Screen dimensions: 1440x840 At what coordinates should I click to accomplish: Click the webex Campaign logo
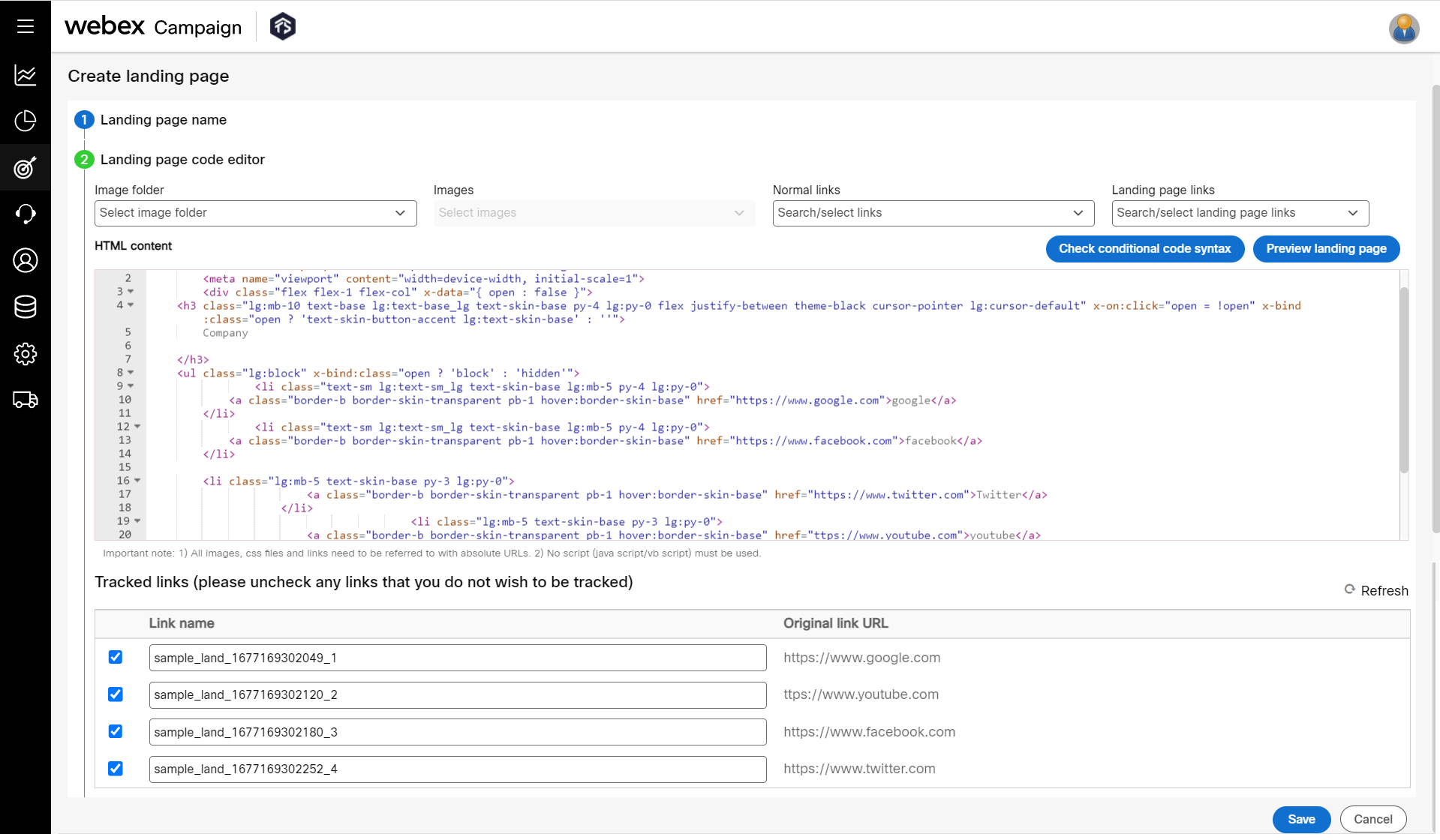[x=153, y=27]
